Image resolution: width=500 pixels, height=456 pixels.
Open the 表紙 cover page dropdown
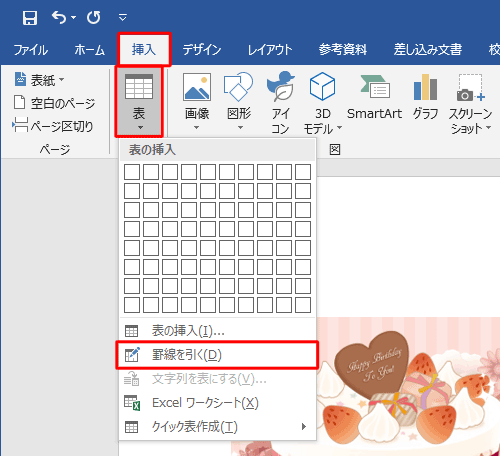click(39, 80)
